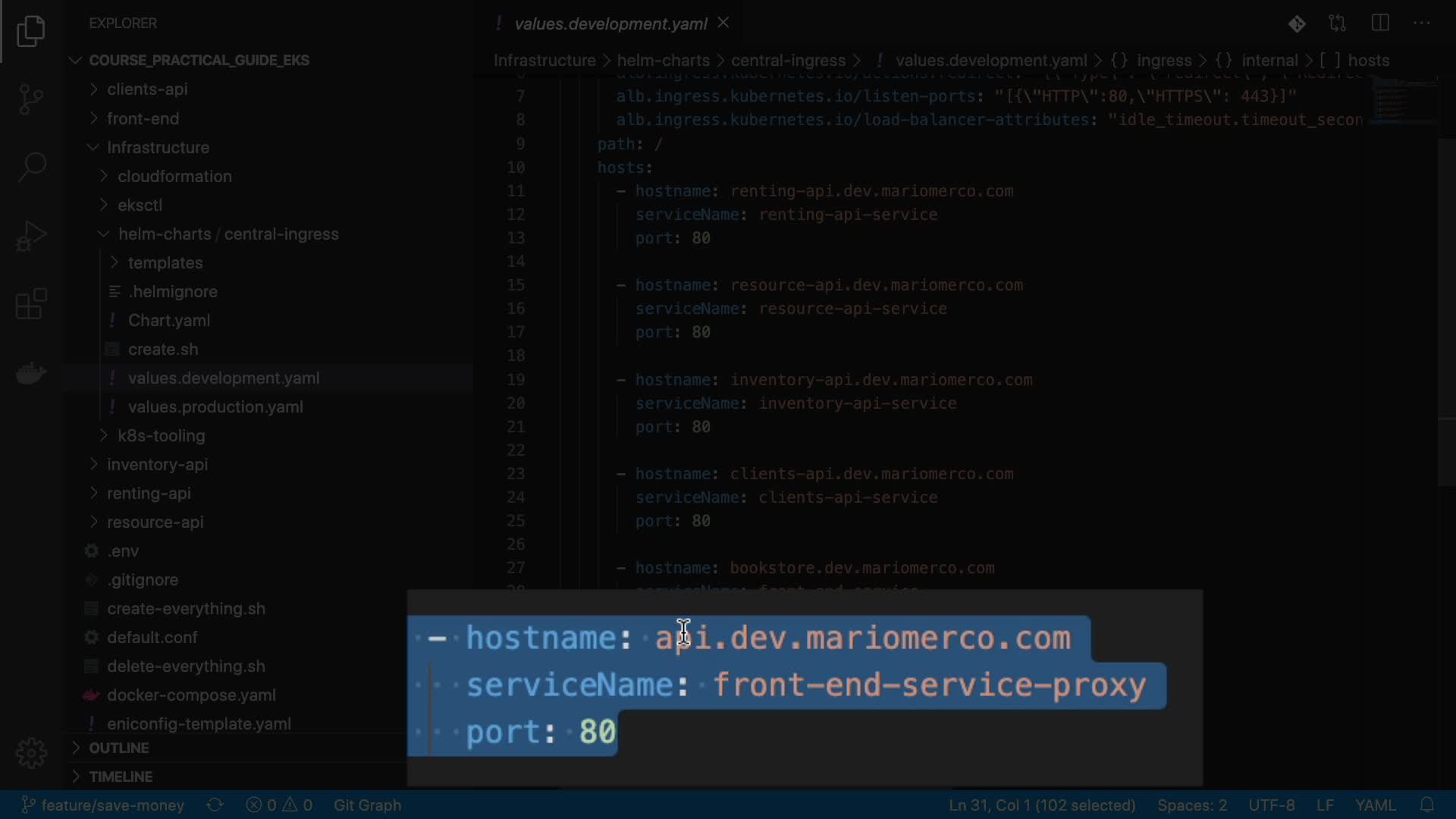Open the Run and Debug view
This screenshot has width=1456, height=819.
click(31, 236)
